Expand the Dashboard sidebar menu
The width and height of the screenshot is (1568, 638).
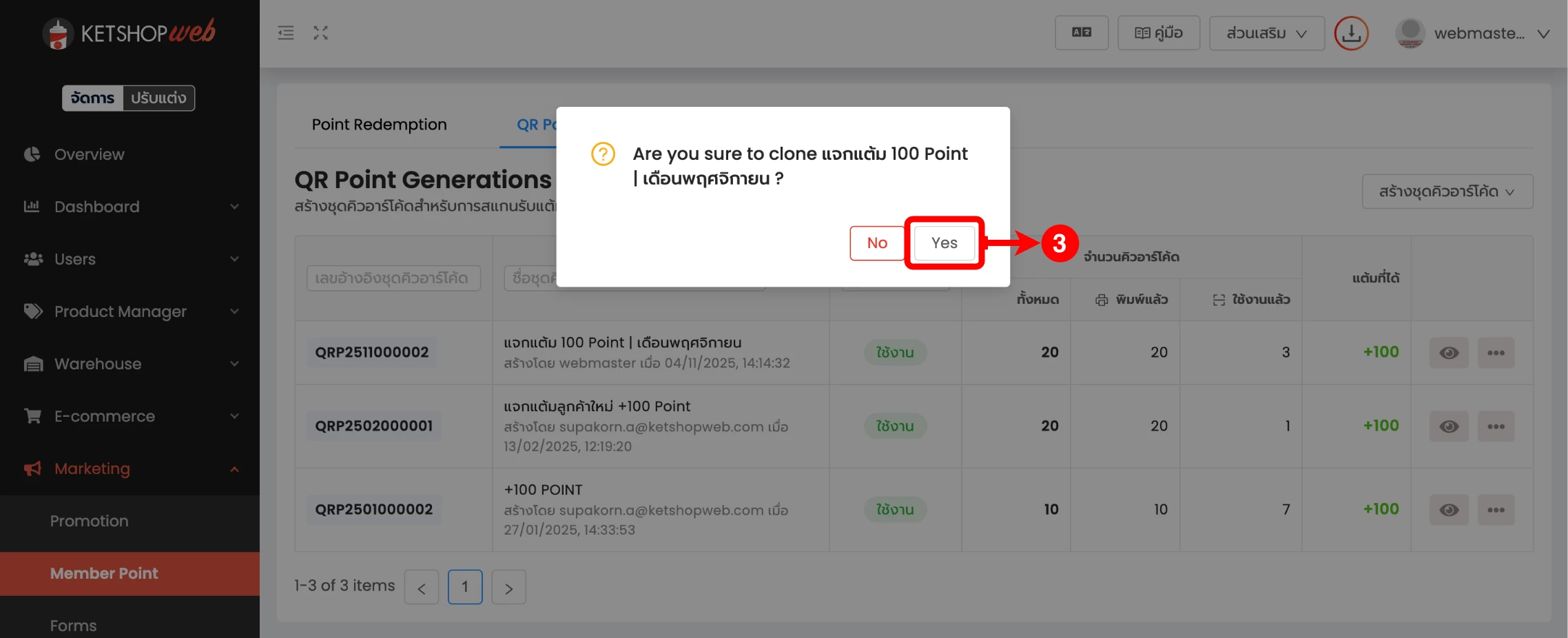(x=130, y=207)
